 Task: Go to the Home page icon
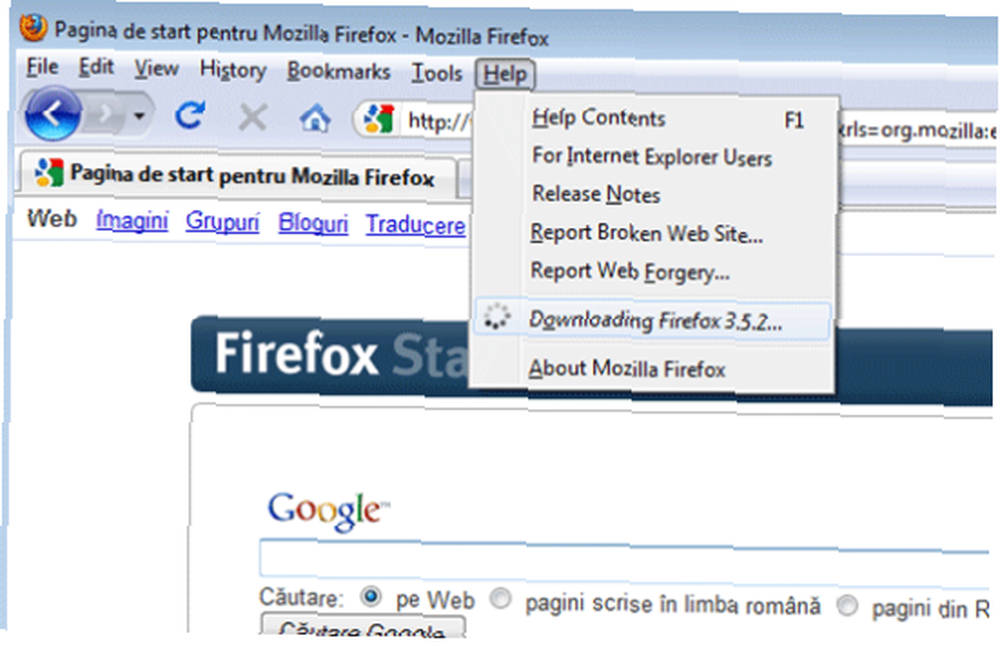(x=315, y=119)
